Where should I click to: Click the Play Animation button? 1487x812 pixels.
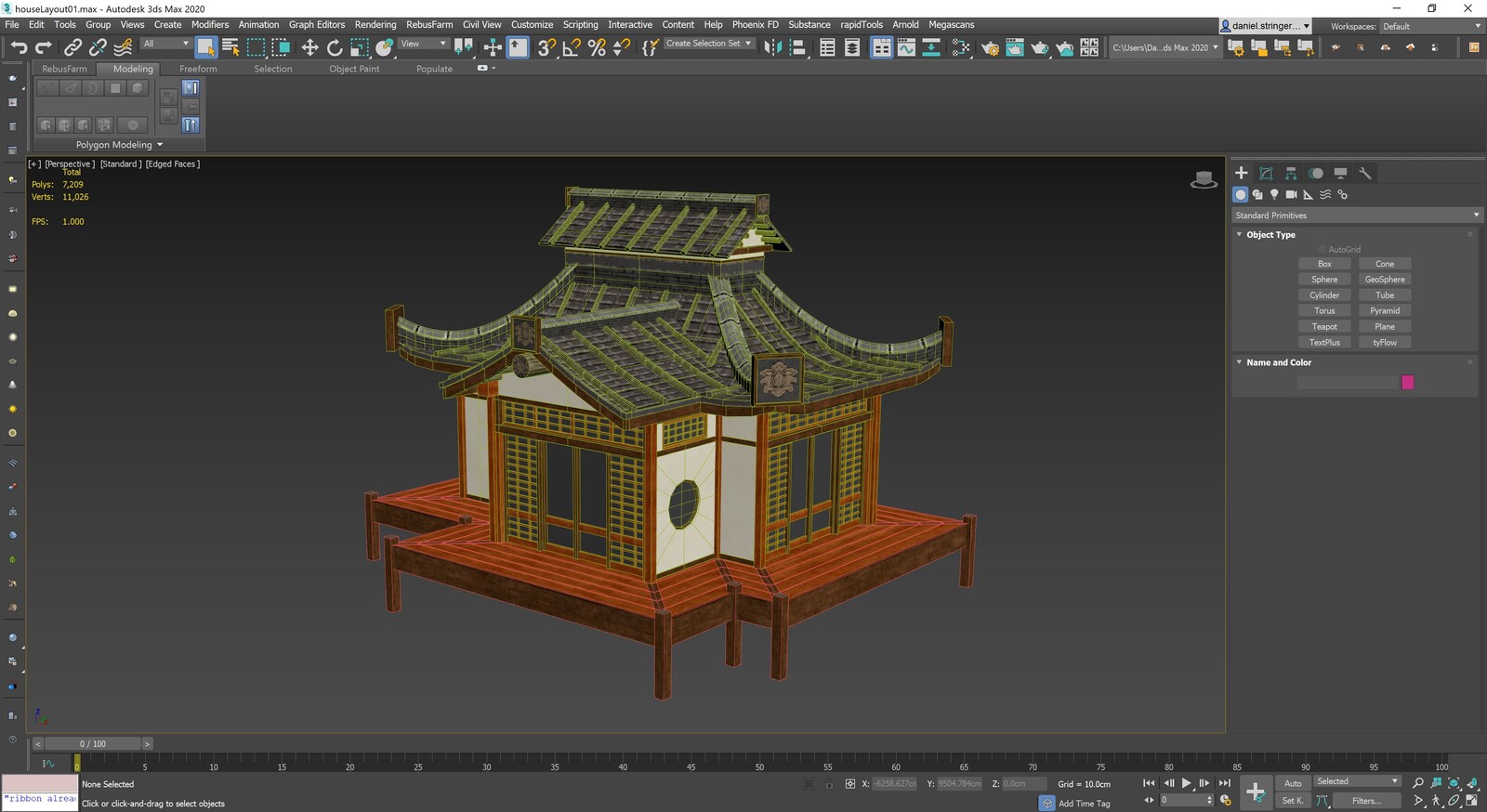coord(1187,783)
